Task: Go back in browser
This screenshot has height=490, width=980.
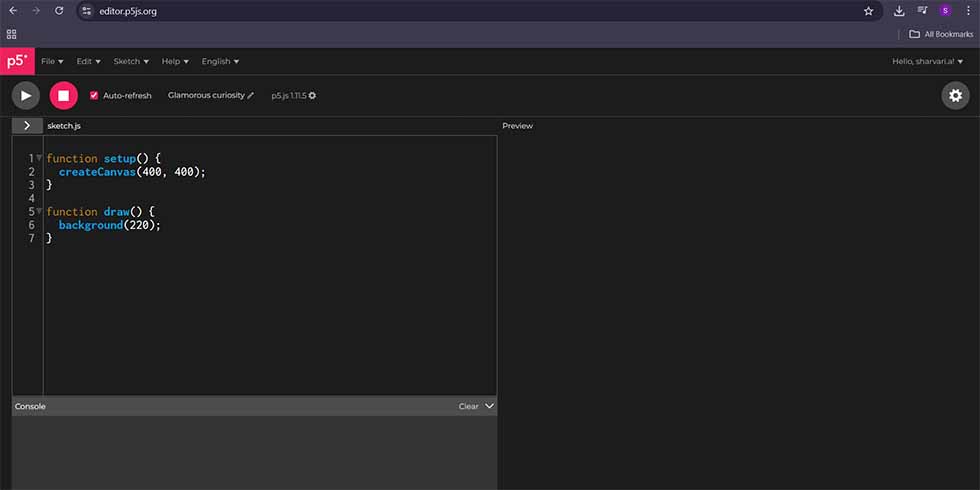Action: coord(13,11)
